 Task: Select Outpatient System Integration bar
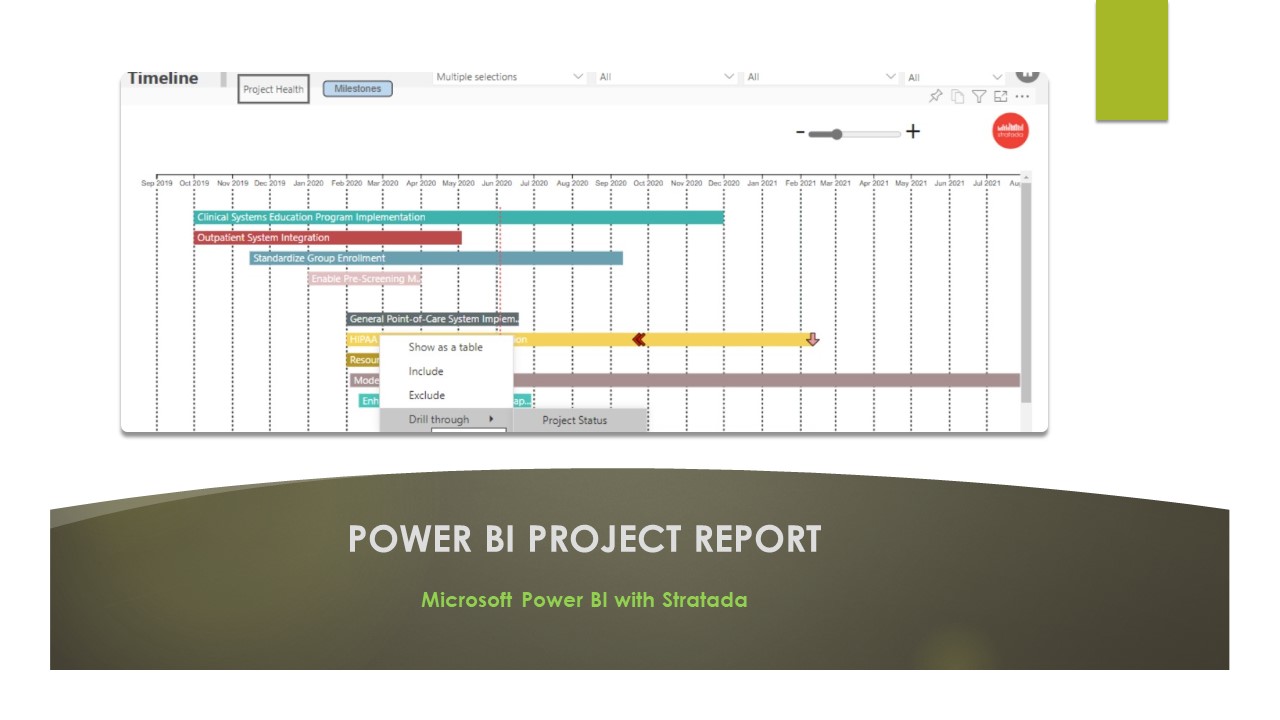click(327, 238)
